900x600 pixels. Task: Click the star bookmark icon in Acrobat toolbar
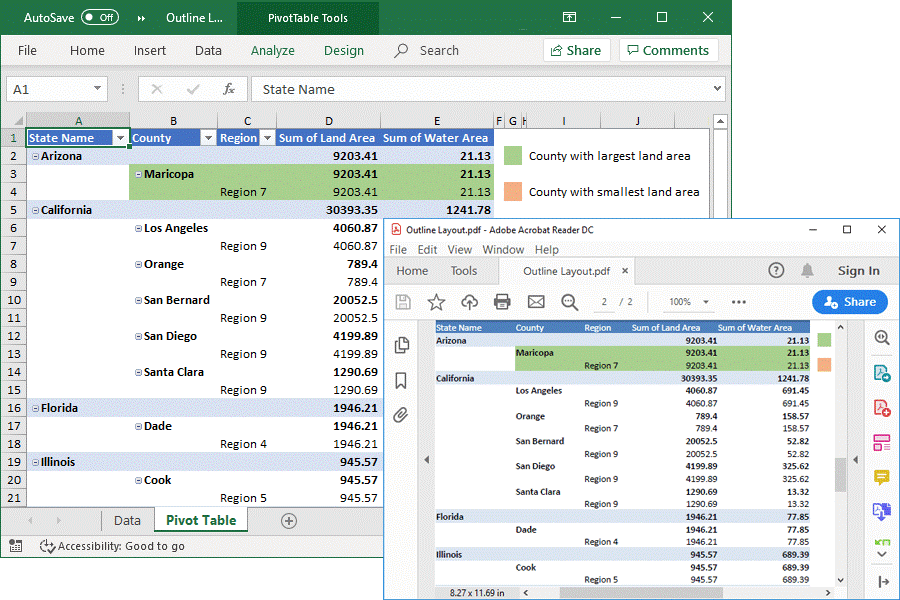436,302
